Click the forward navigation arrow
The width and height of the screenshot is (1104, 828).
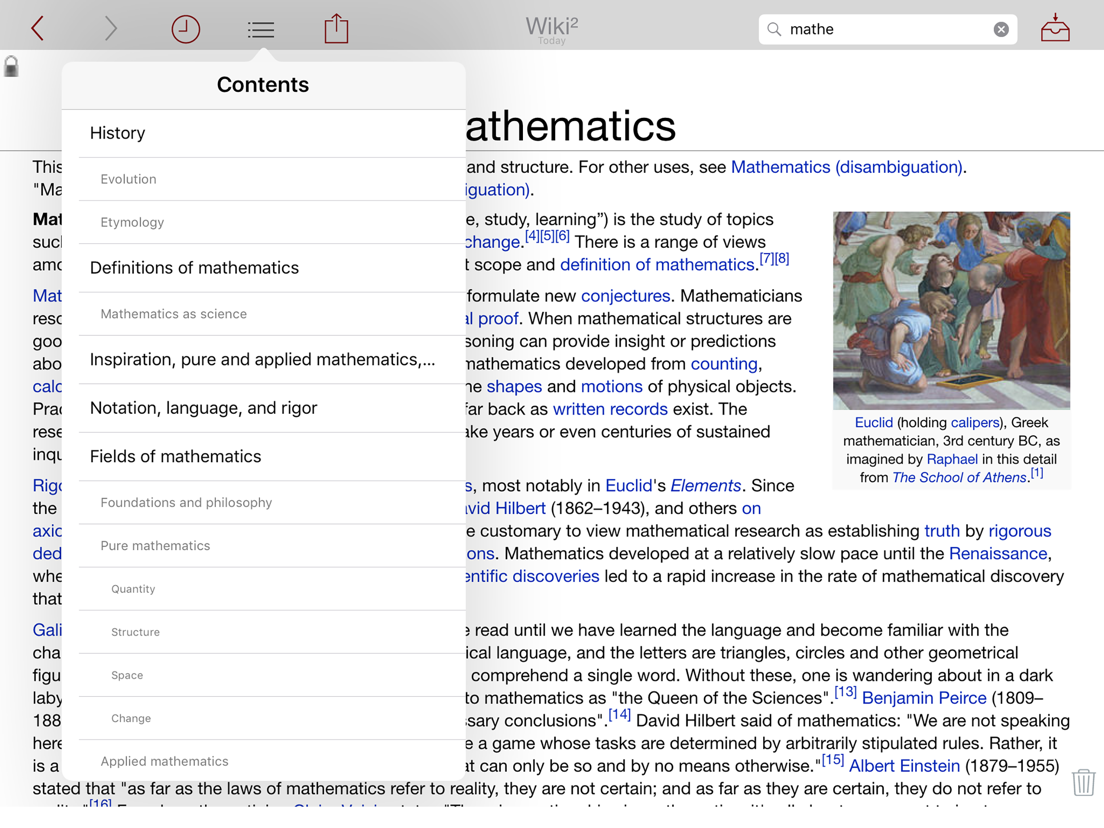[x=110, y=29]
